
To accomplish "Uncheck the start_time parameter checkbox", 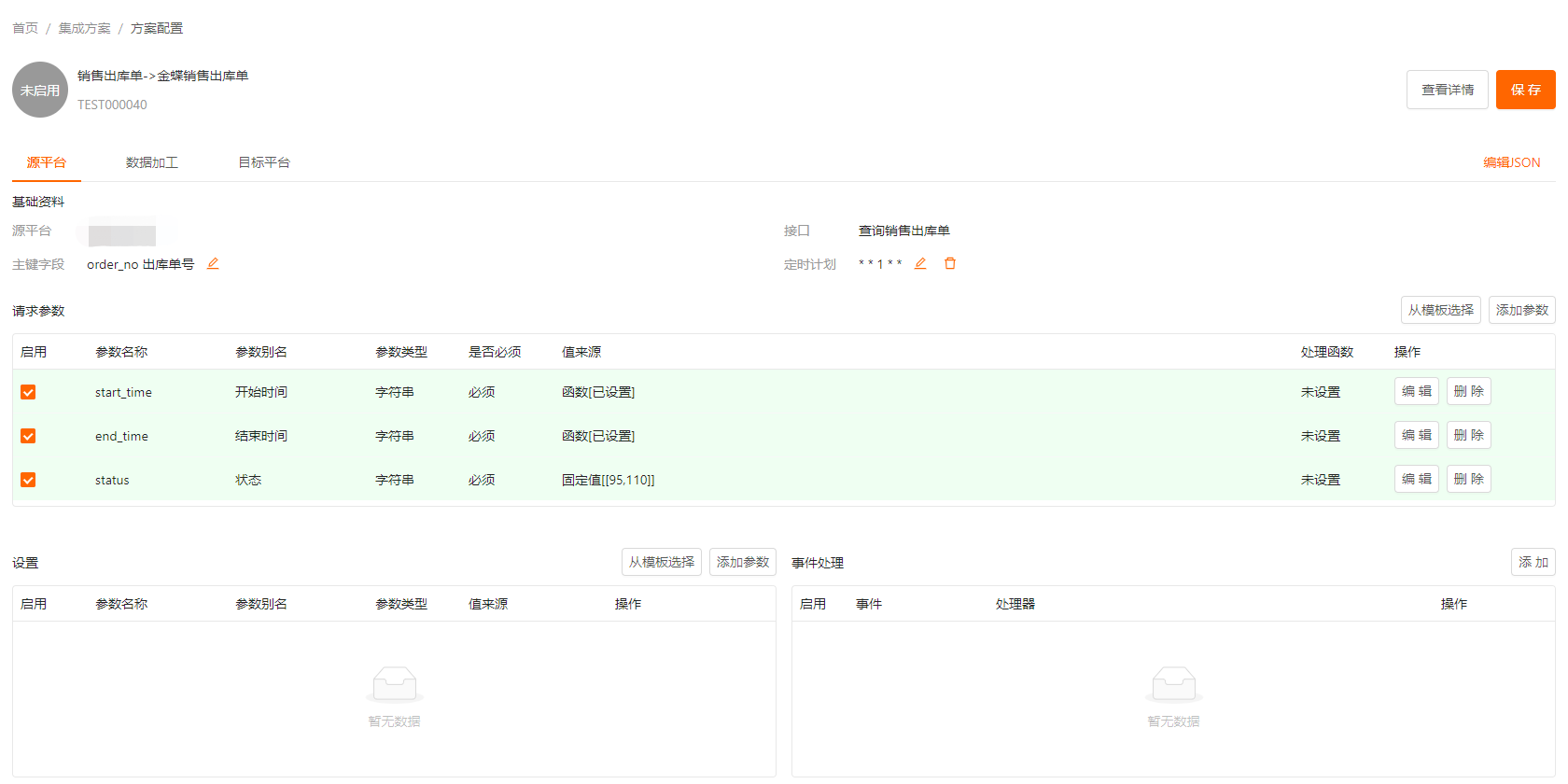I will pyautogui.click(x=28, y=392).
